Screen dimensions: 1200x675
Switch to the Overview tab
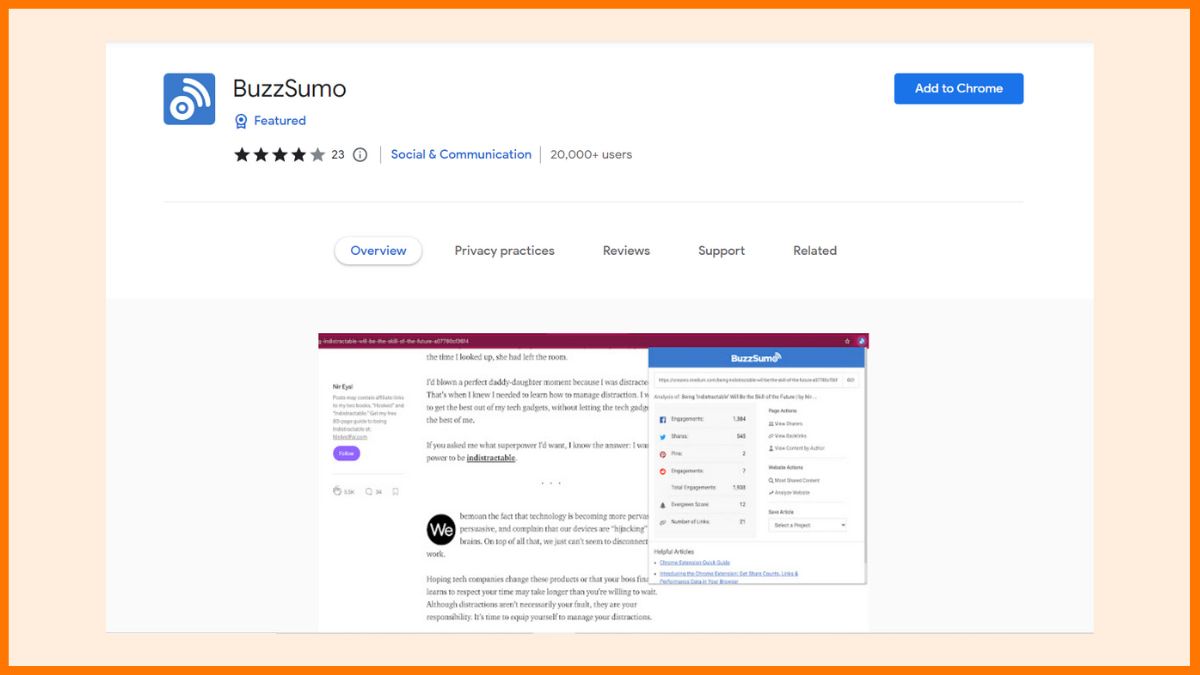378,251
